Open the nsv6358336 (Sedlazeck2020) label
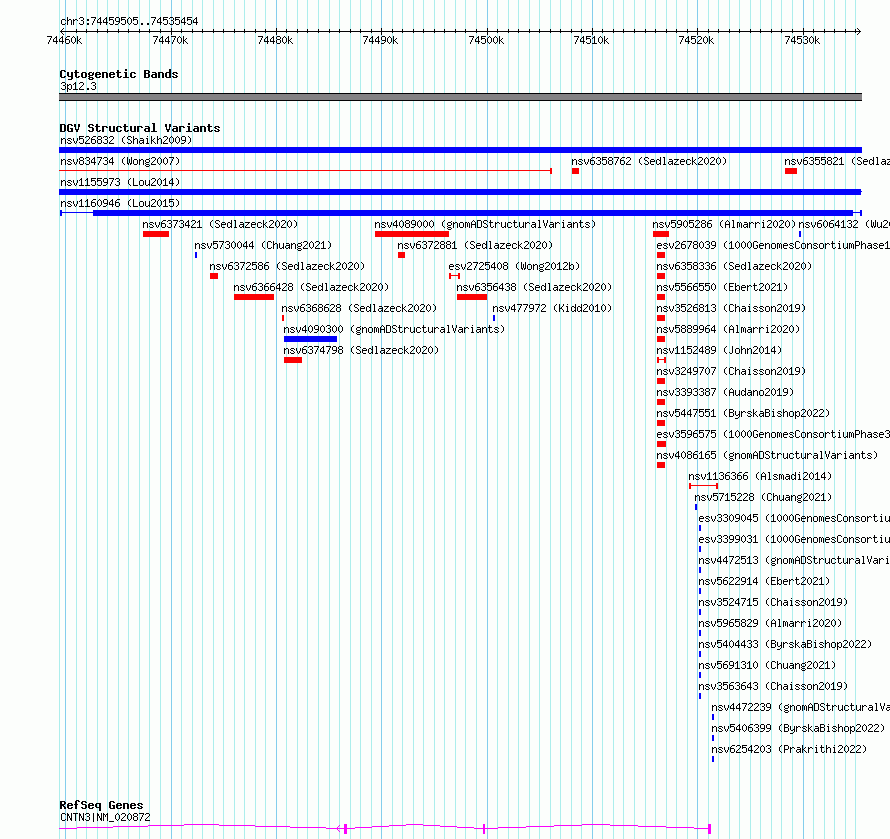The width and height of the screenshot is (890, 839). [734, 266]
